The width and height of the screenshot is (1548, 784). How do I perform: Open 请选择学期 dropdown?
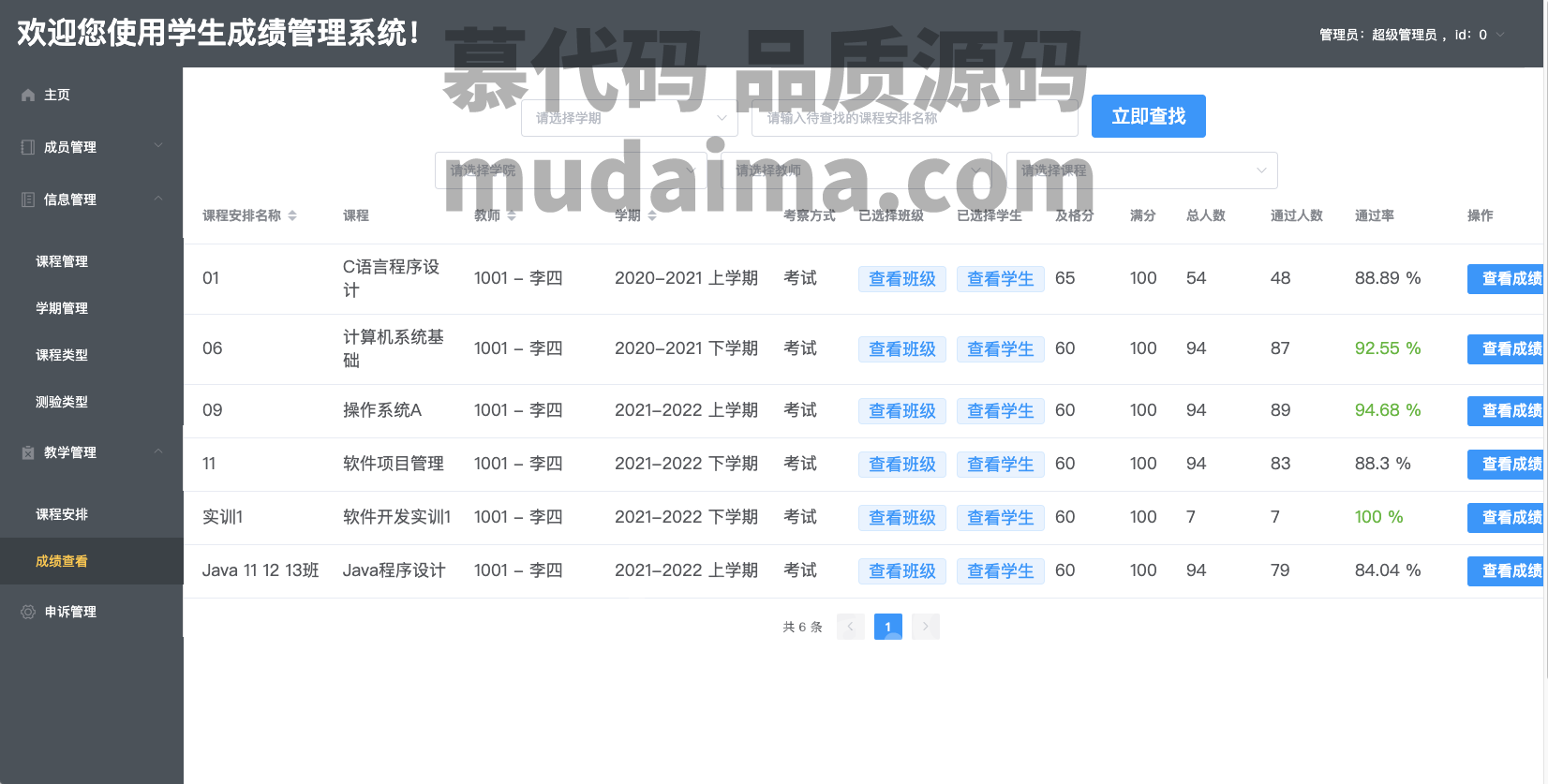[x=630, y=118]
